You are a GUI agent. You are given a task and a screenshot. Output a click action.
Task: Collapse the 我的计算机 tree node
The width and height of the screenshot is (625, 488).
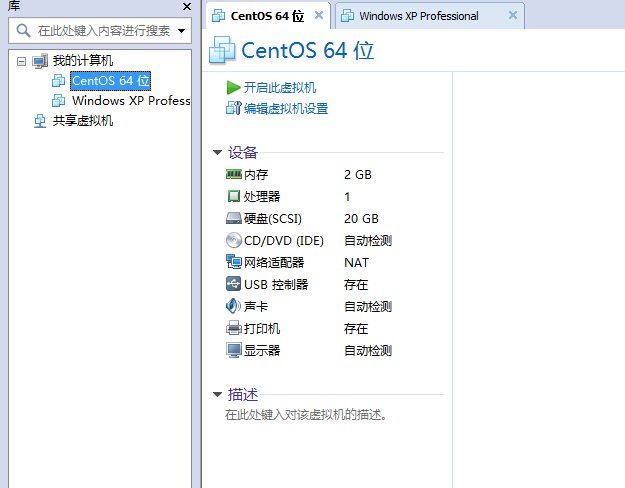[x=22, y=61]
